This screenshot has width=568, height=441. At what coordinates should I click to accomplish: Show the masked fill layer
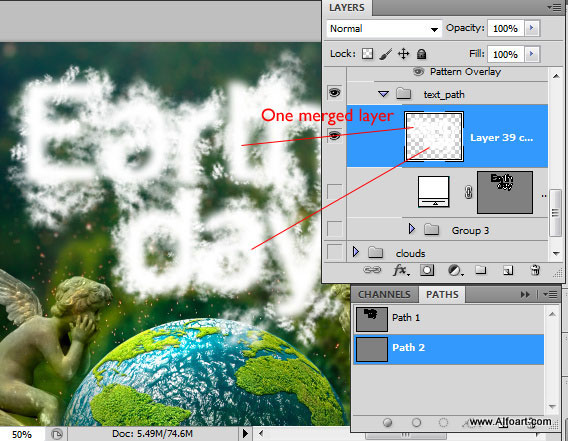pyautogui.click(x=334, y=191)
